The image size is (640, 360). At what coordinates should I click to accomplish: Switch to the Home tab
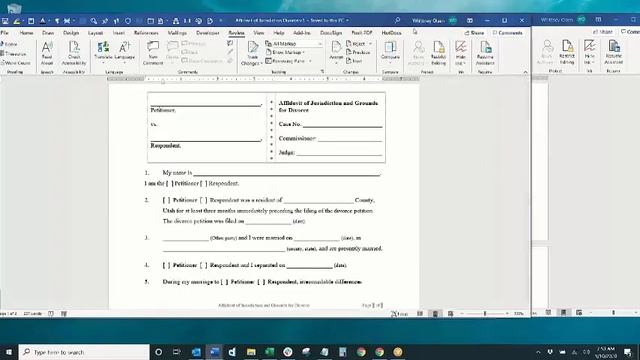[27, 33]
